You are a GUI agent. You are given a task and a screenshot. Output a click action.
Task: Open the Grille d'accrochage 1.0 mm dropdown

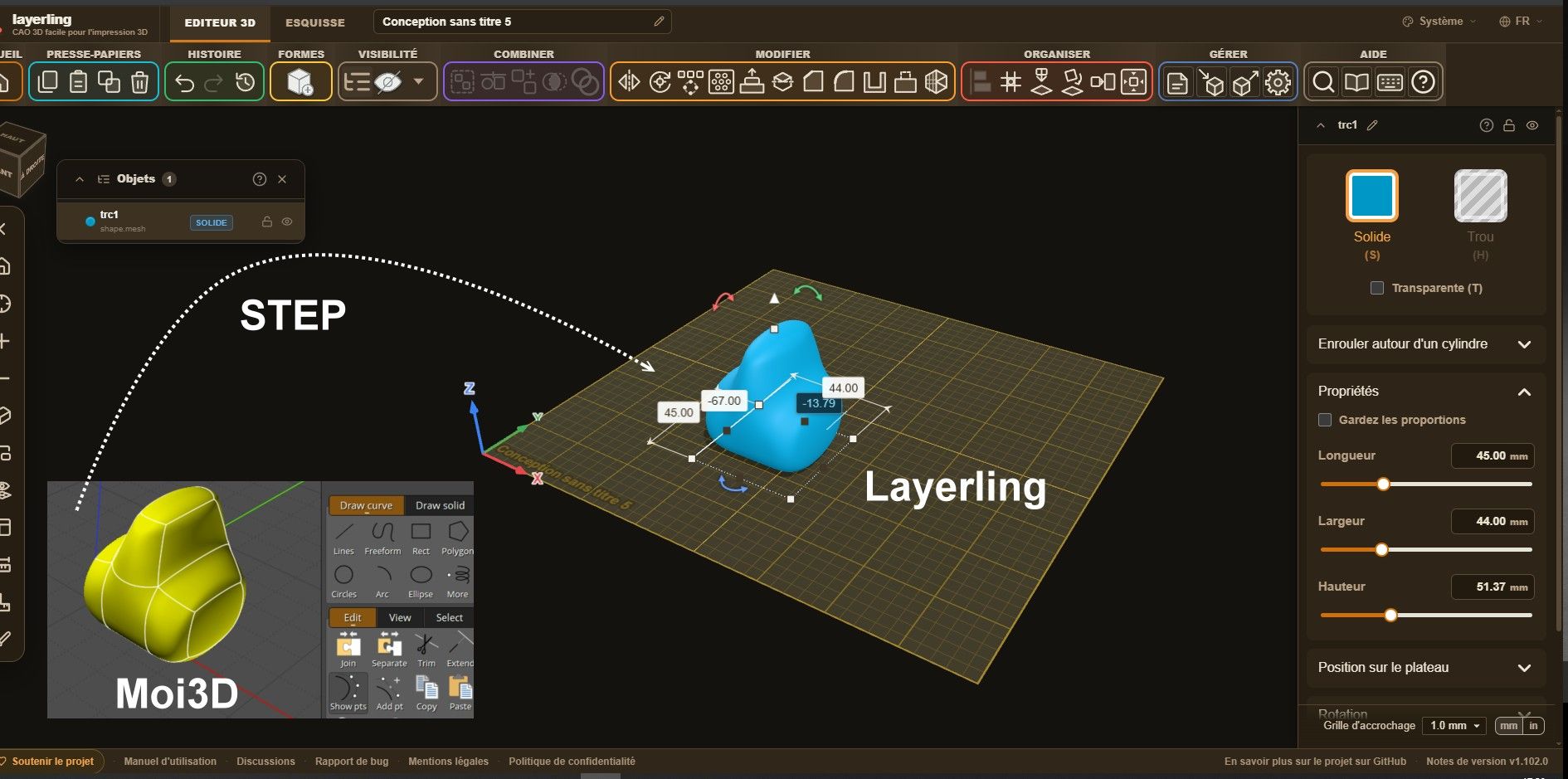[1454, 725]
